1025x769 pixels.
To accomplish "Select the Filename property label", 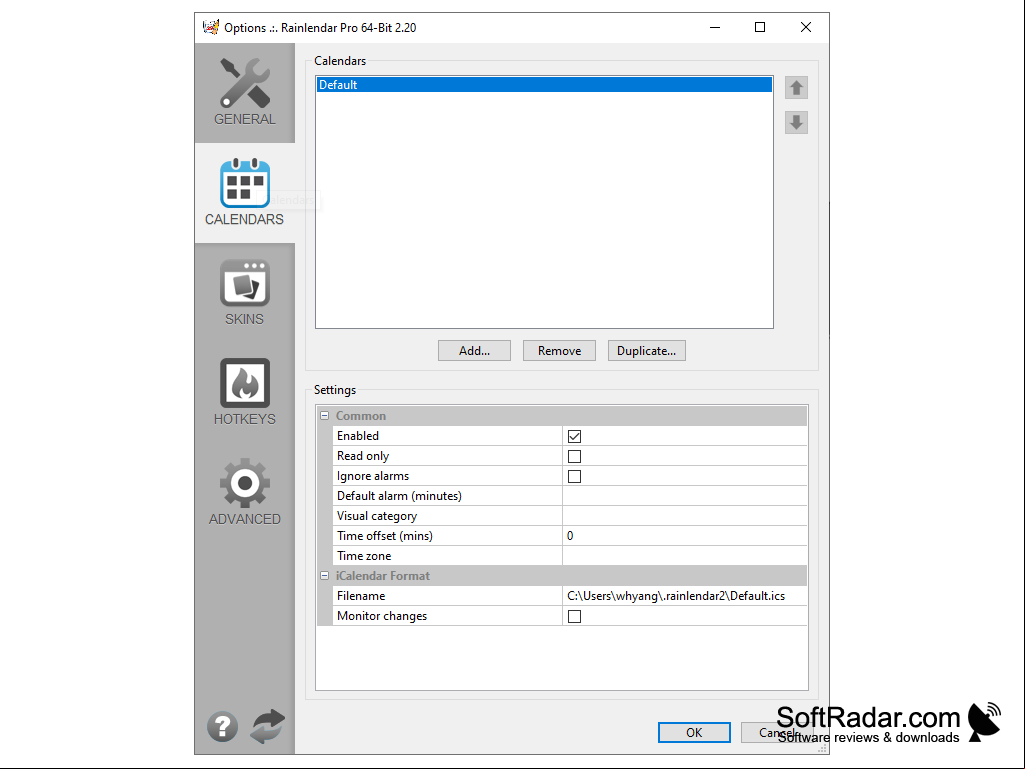I will (x=361, y=596).
